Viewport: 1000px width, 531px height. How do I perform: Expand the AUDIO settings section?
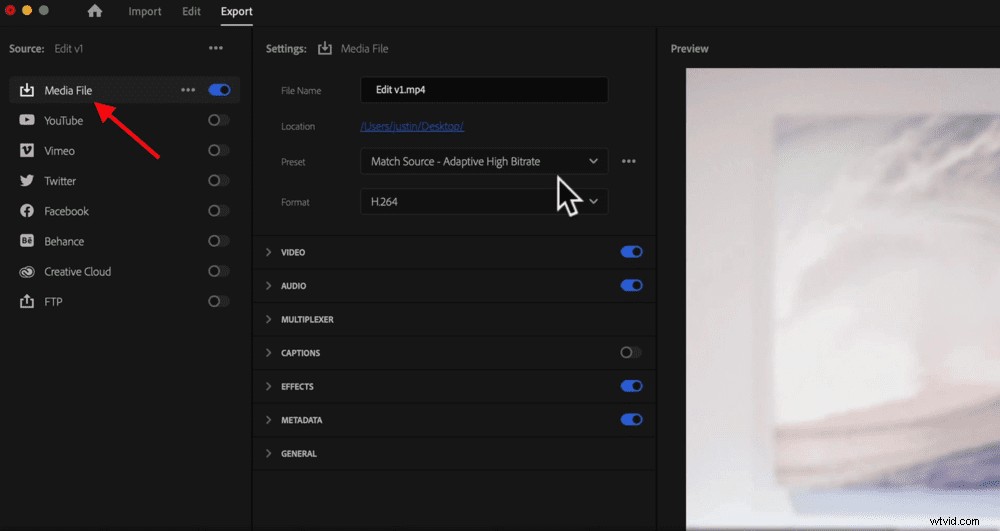coord(268,286)
